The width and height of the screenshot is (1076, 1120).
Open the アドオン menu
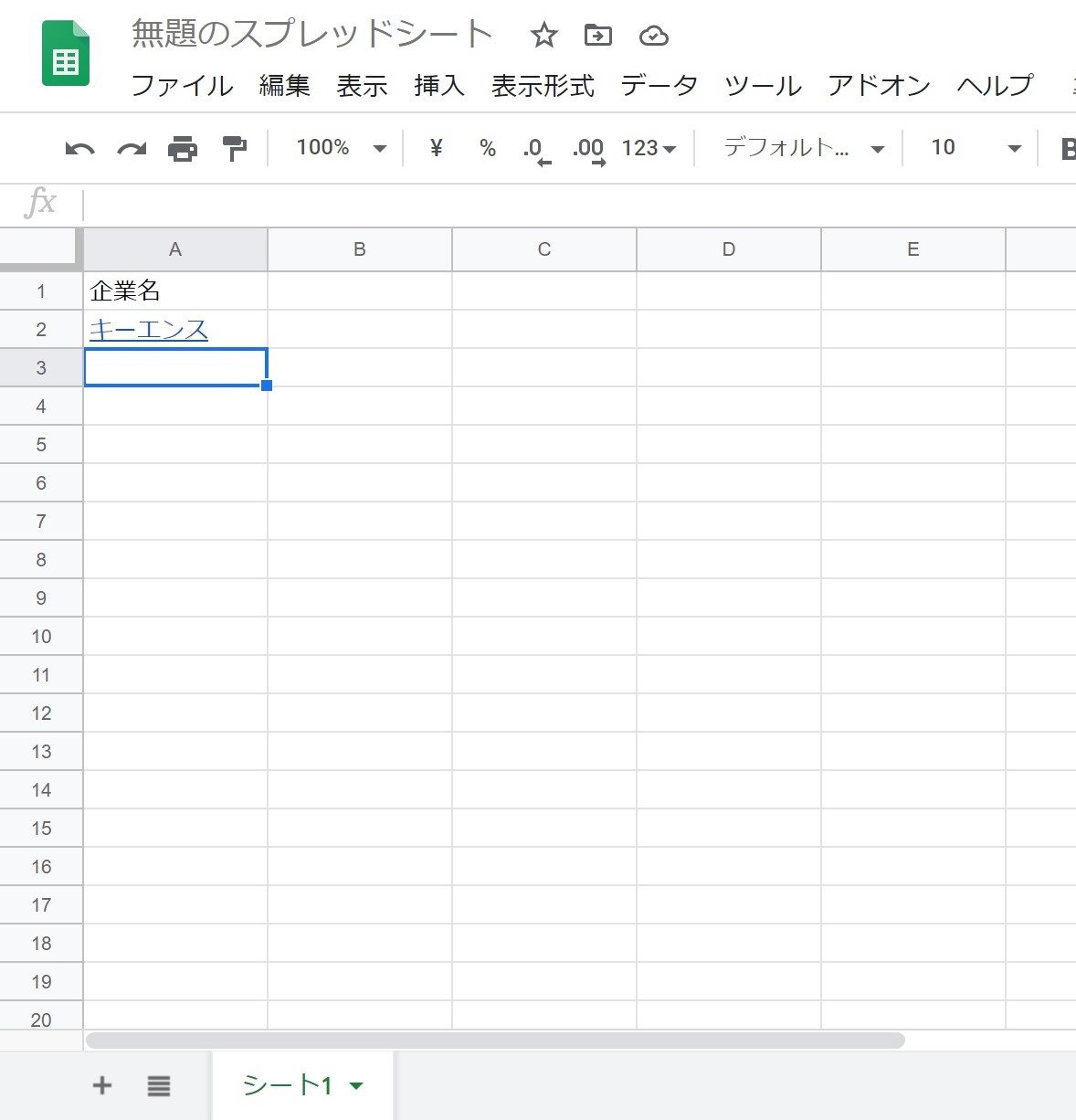pos(879,86)
